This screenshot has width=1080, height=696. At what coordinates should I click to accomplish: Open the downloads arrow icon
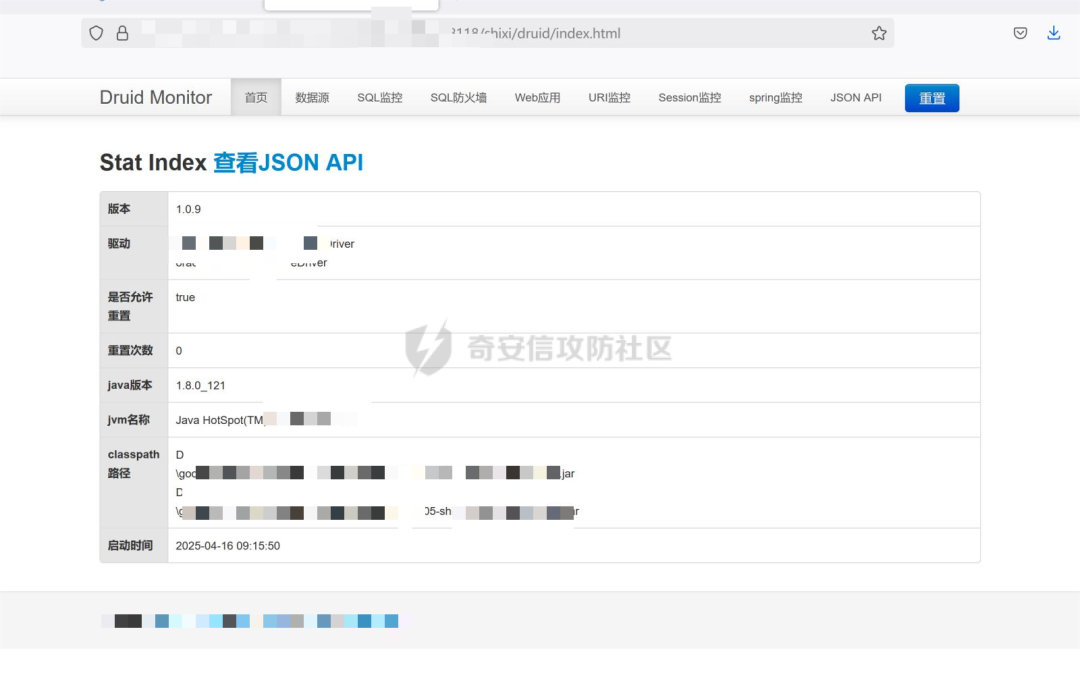click(1054, 33)
